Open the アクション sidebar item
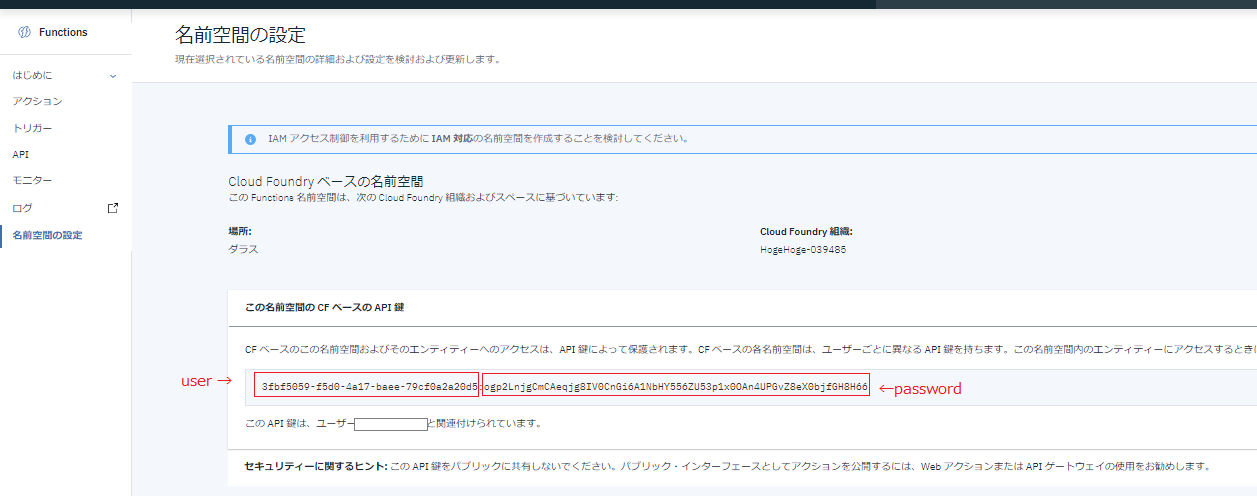The height and width of the screenshot is (496, 1257). pos(37,102)
